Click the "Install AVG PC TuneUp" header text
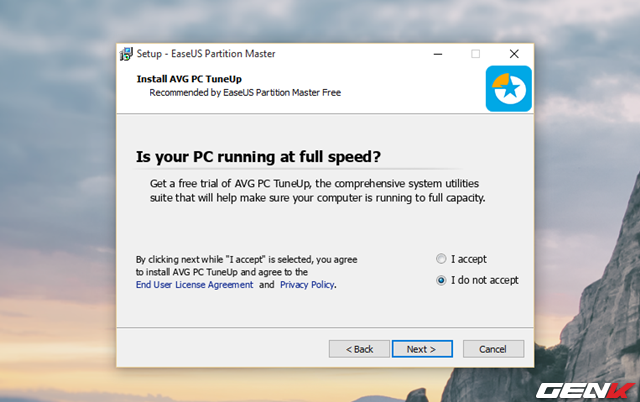 tap(189, 79)
